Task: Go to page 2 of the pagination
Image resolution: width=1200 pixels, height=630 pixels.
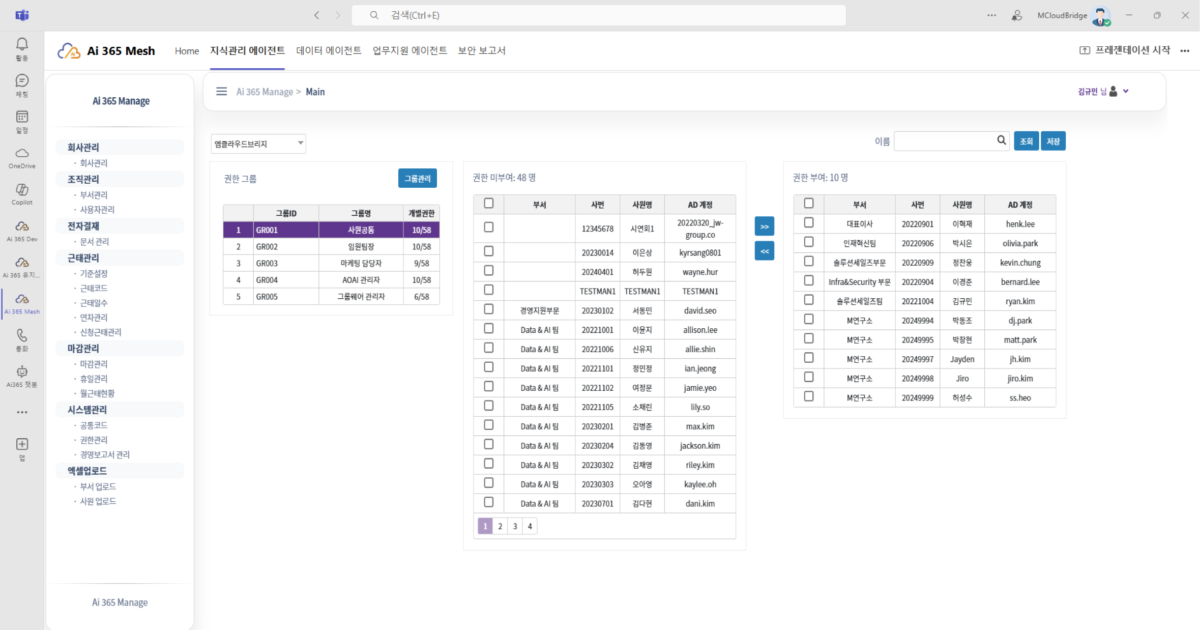Action: point(500,526)
